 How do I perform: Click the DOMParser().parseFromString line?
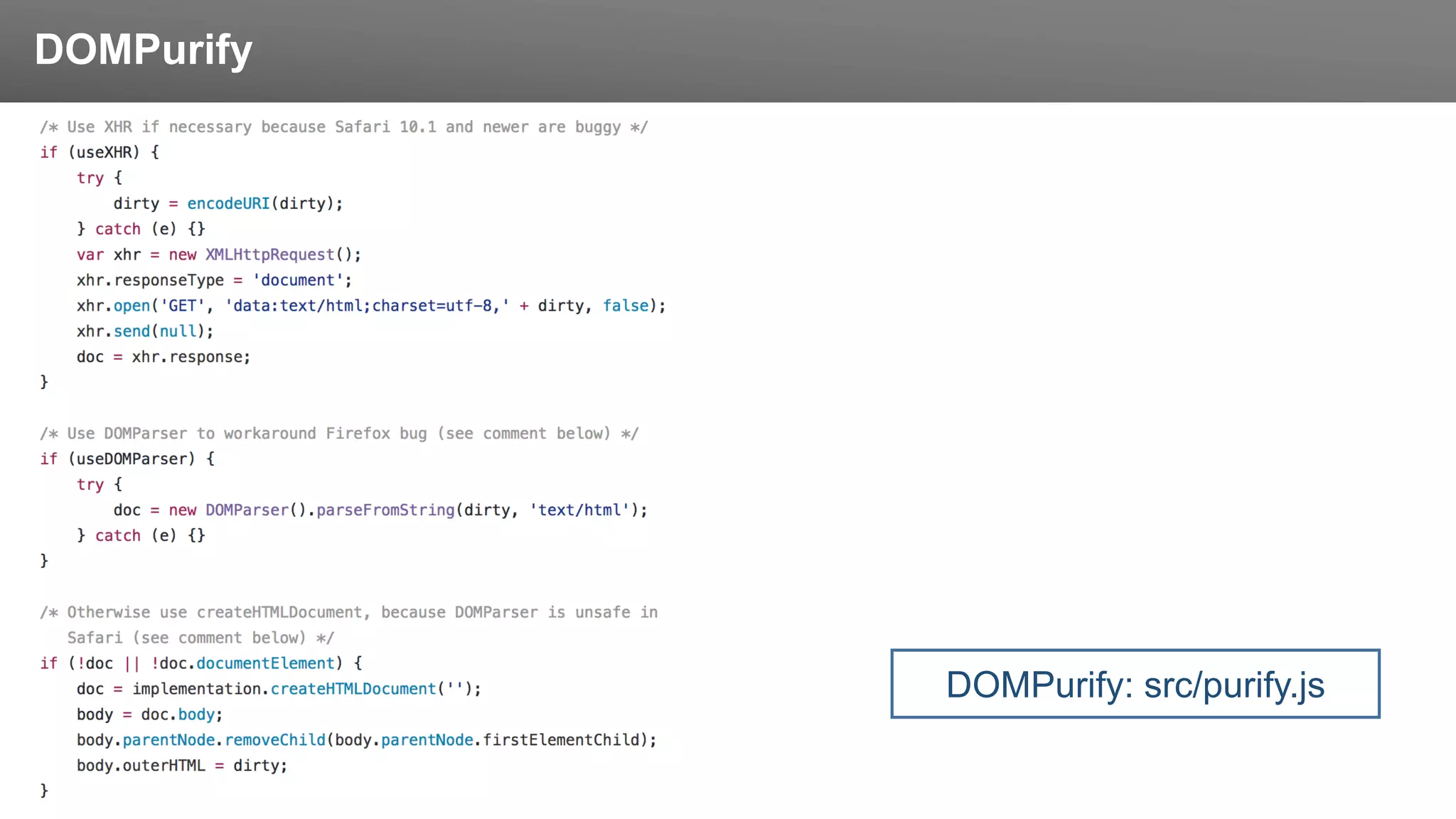click(380, 510)
